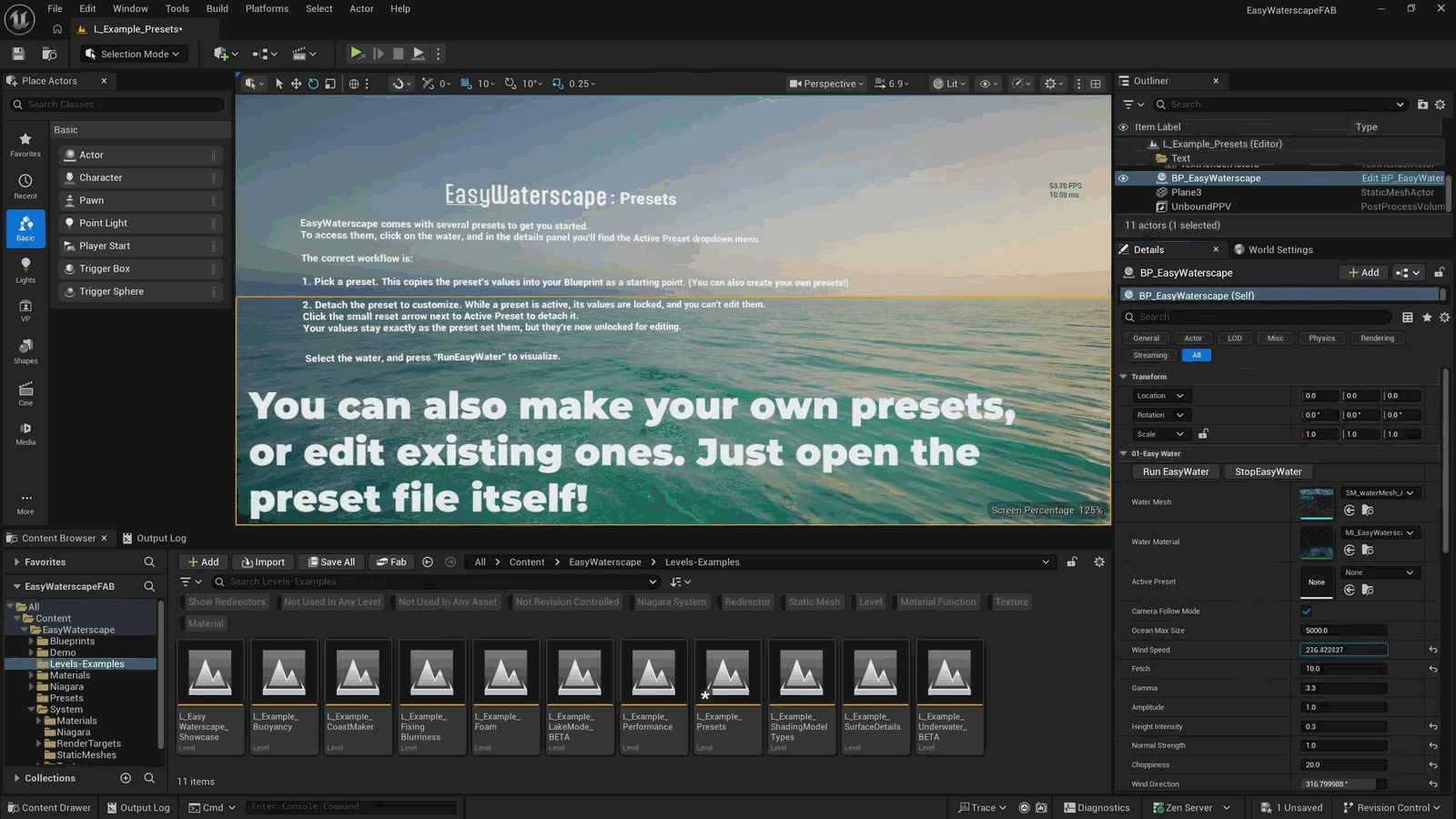Viewport: 1456px width, 819px height.
Task: Toggle the Static Mesh filter in Content Browser
Action: 814,602
